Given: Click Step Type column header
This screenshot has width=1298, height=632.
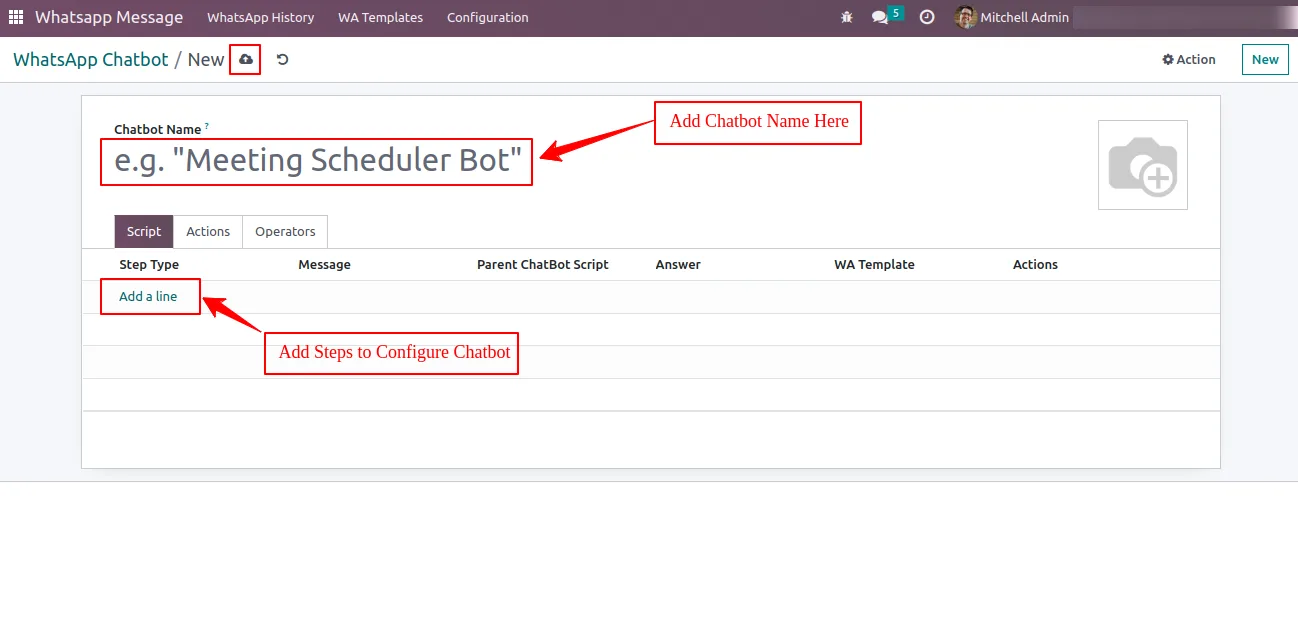Looking at the screenshot, I should tap(149, 265).
